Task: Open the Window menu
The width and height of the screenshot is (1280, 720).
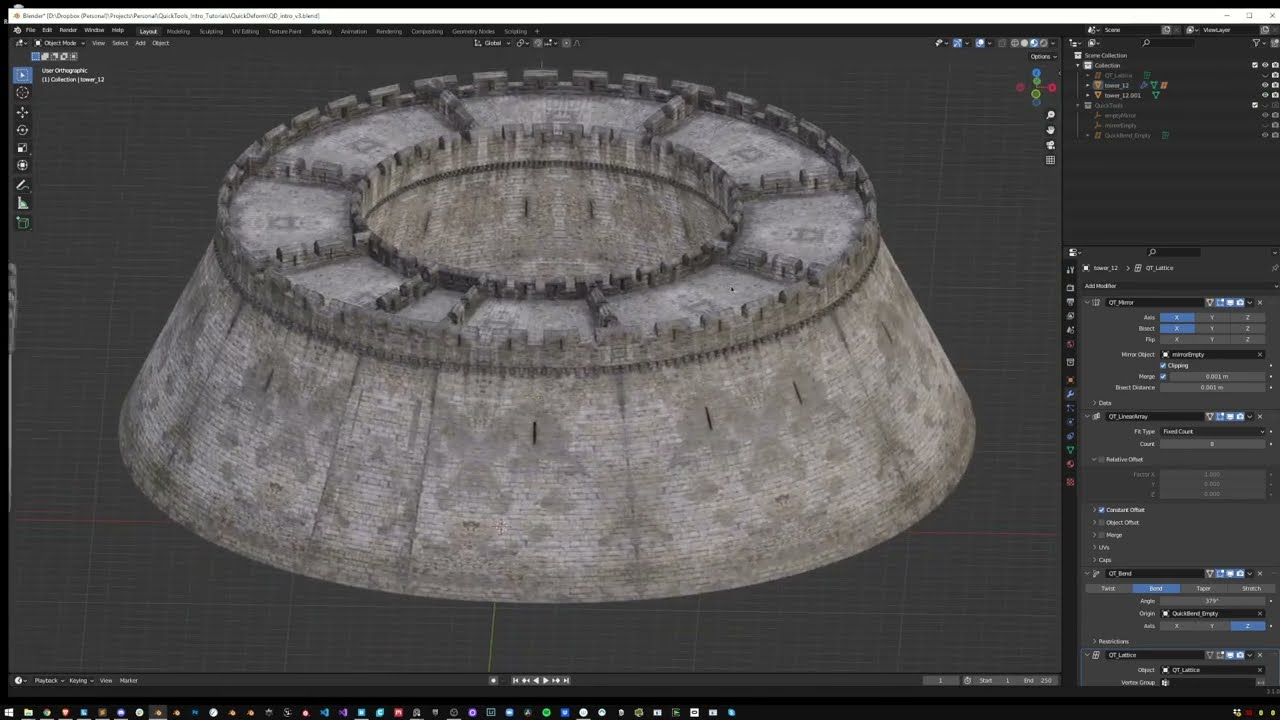Action: click(94, 30)
